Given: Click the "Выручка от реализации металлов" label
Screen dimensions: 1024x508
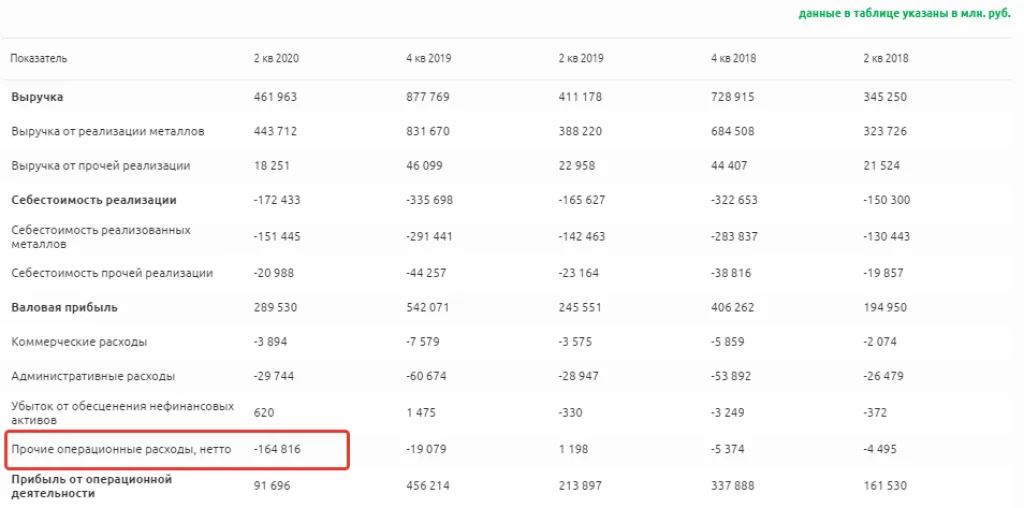Looking at the screenshot, I should coord(108,131).
